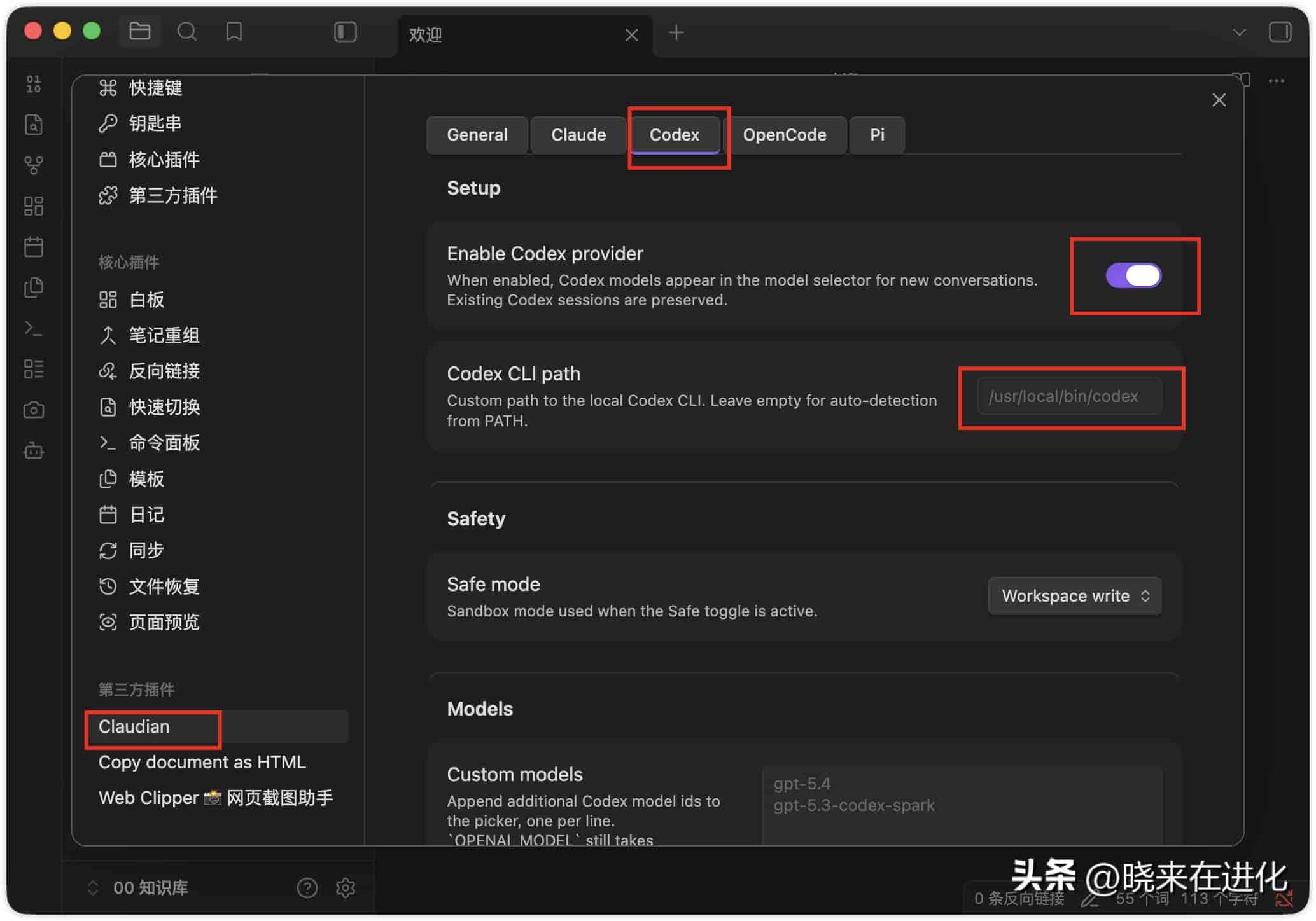Open bookmarks icon in top toolbar
The height and width of the screenshot is (921, 1316).
[x=234, y=31]
